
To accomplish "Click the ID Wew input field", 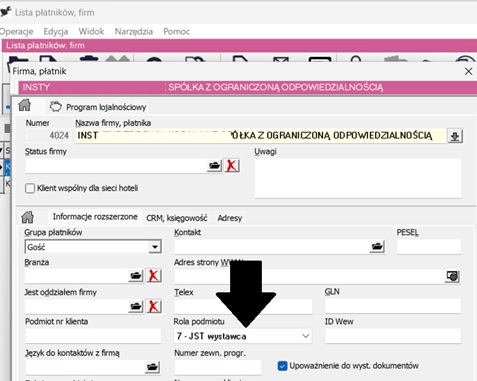I will pyautogui.click(x=393, y=336).
